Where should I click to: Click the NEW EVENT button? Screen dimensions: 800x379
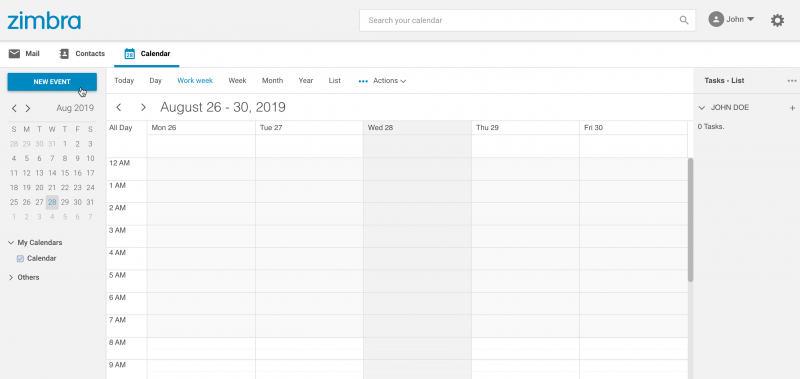[52, 82]
